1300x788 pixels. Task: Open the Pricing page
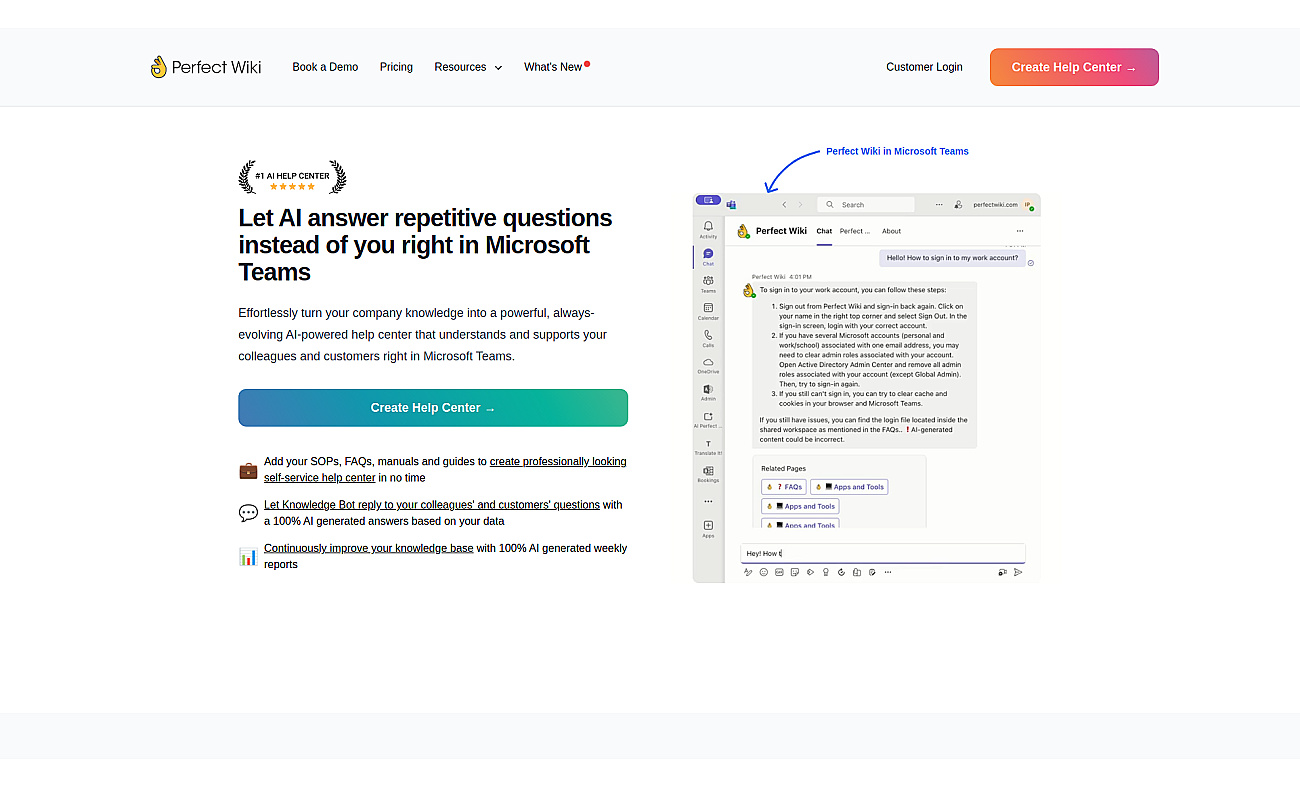point(396,67)
